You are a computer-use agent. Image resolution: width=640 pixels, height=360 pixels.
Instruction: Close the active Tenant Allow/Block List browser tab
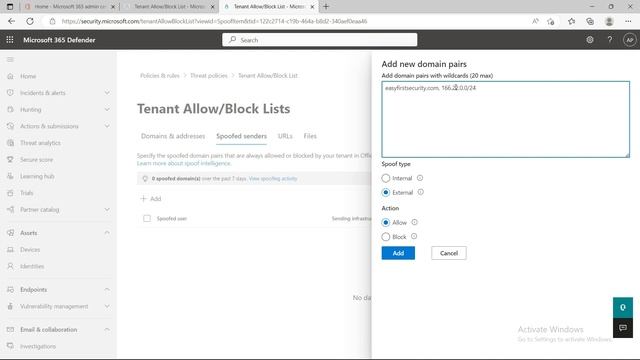[312, 7]
